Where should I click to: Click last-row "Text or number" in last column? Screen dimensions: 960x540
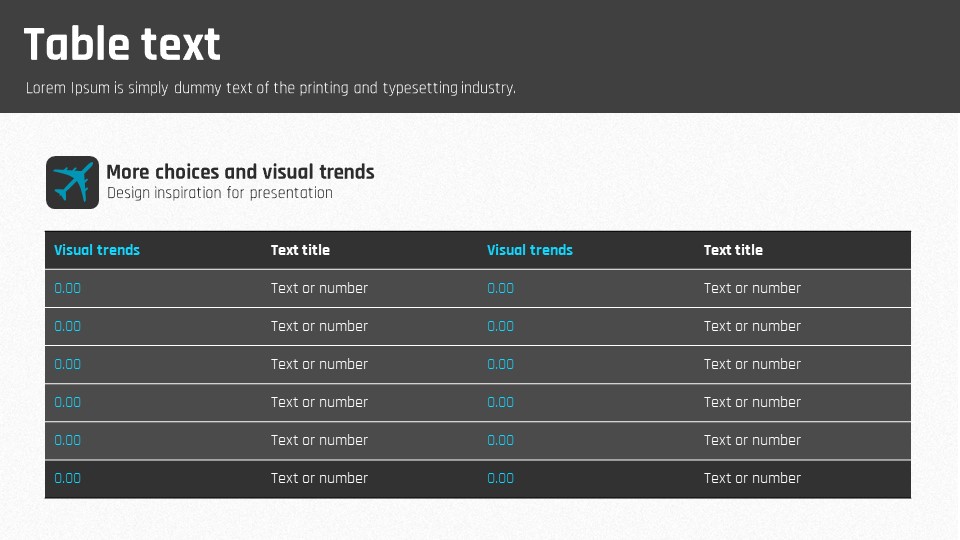(752, 478)
